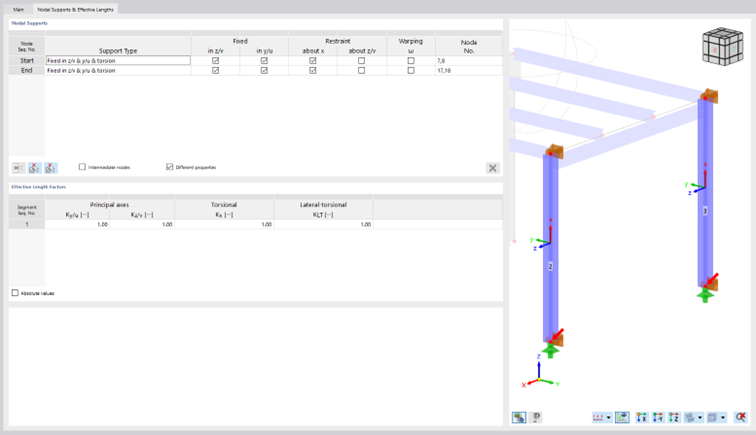Viewport: 756px width, 435px height.
Task: Click the top-right orange nodal support symbol
Action: (x=709, y=96)
